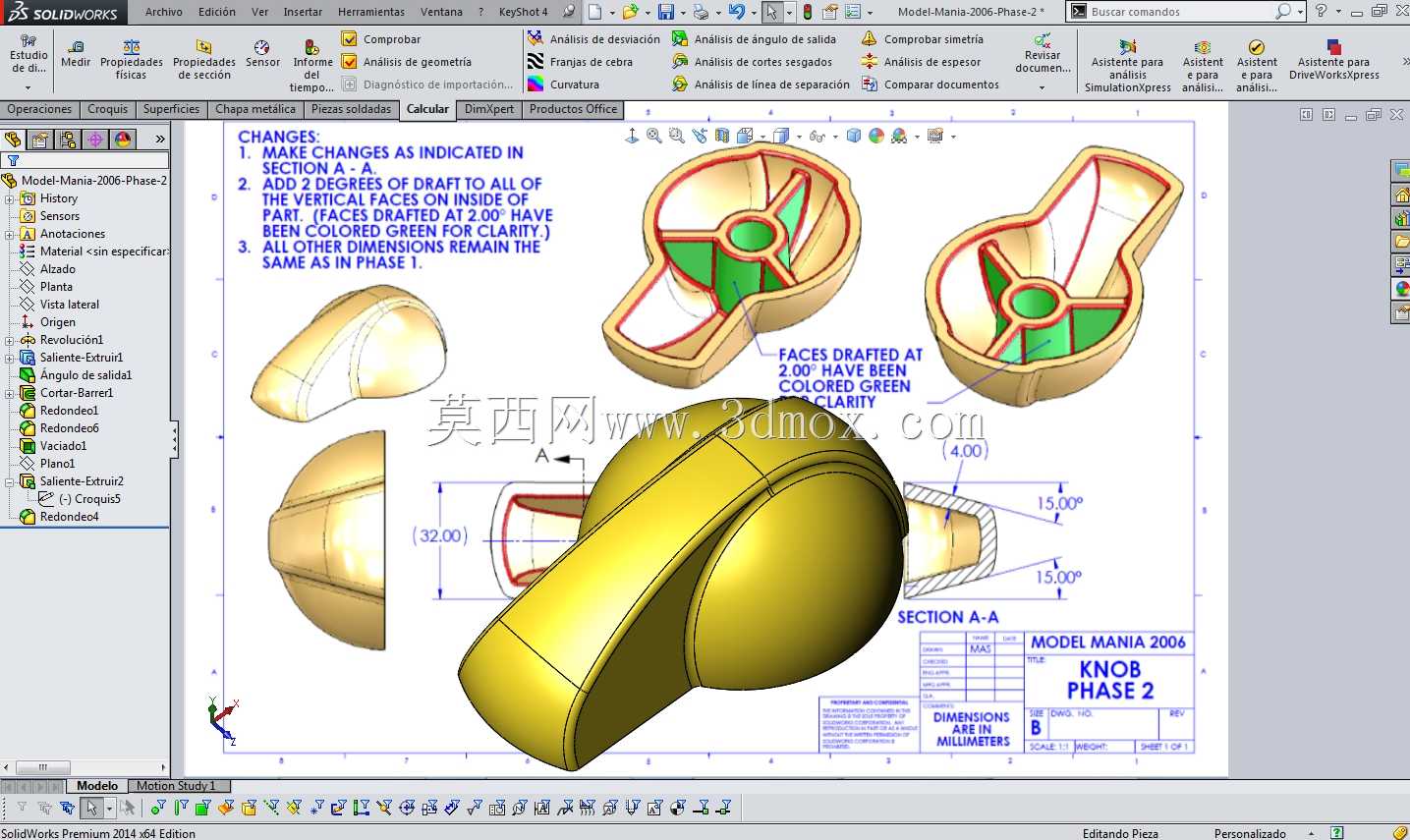Screen dimensions: 1410x840
Task: Enable Franjas de cebra display
Action: point(580,62)
